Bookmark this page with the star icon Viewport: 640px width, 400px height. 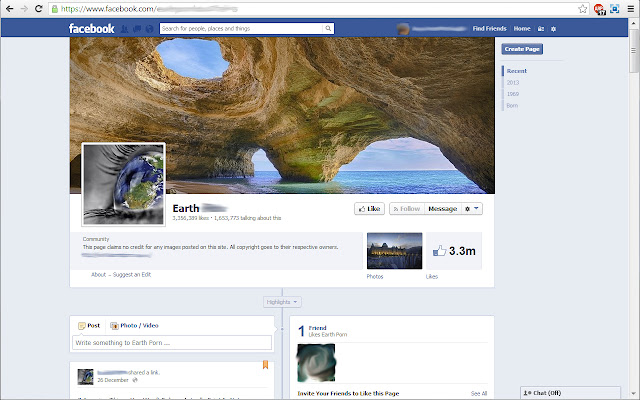point(582,8)
